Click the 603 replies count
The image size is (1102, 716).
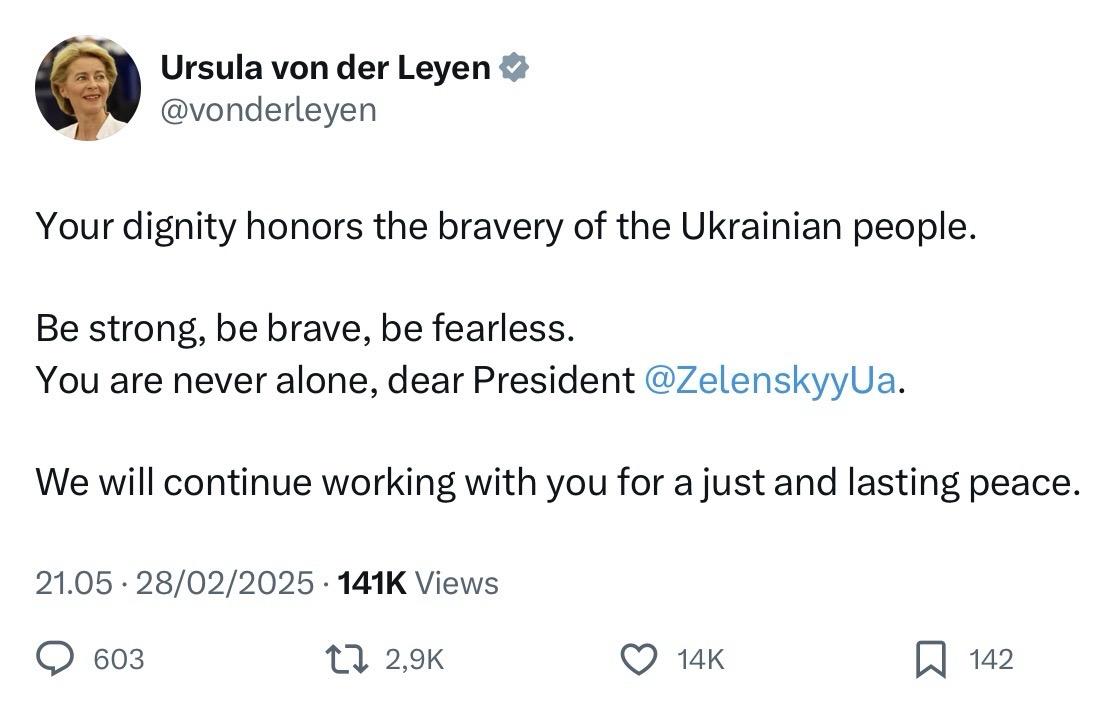(x=119, y=660)
